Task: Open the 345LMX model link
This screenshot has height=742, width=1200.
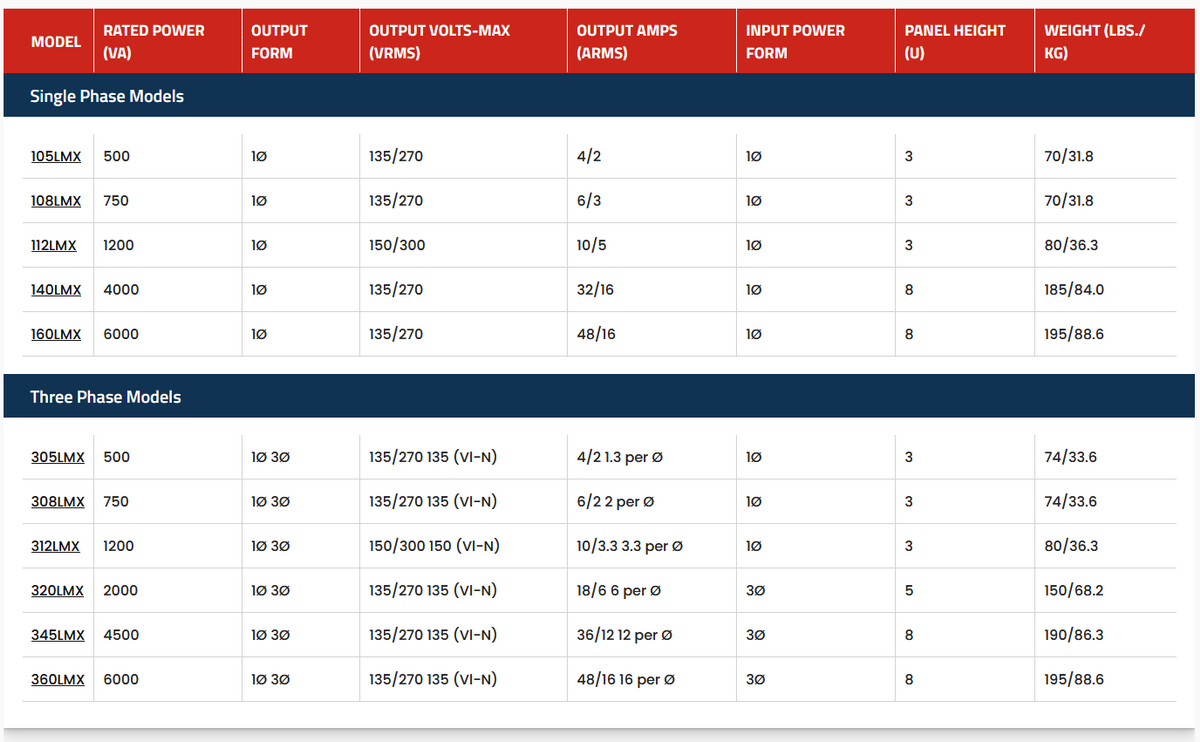Action: coord(57,635)
